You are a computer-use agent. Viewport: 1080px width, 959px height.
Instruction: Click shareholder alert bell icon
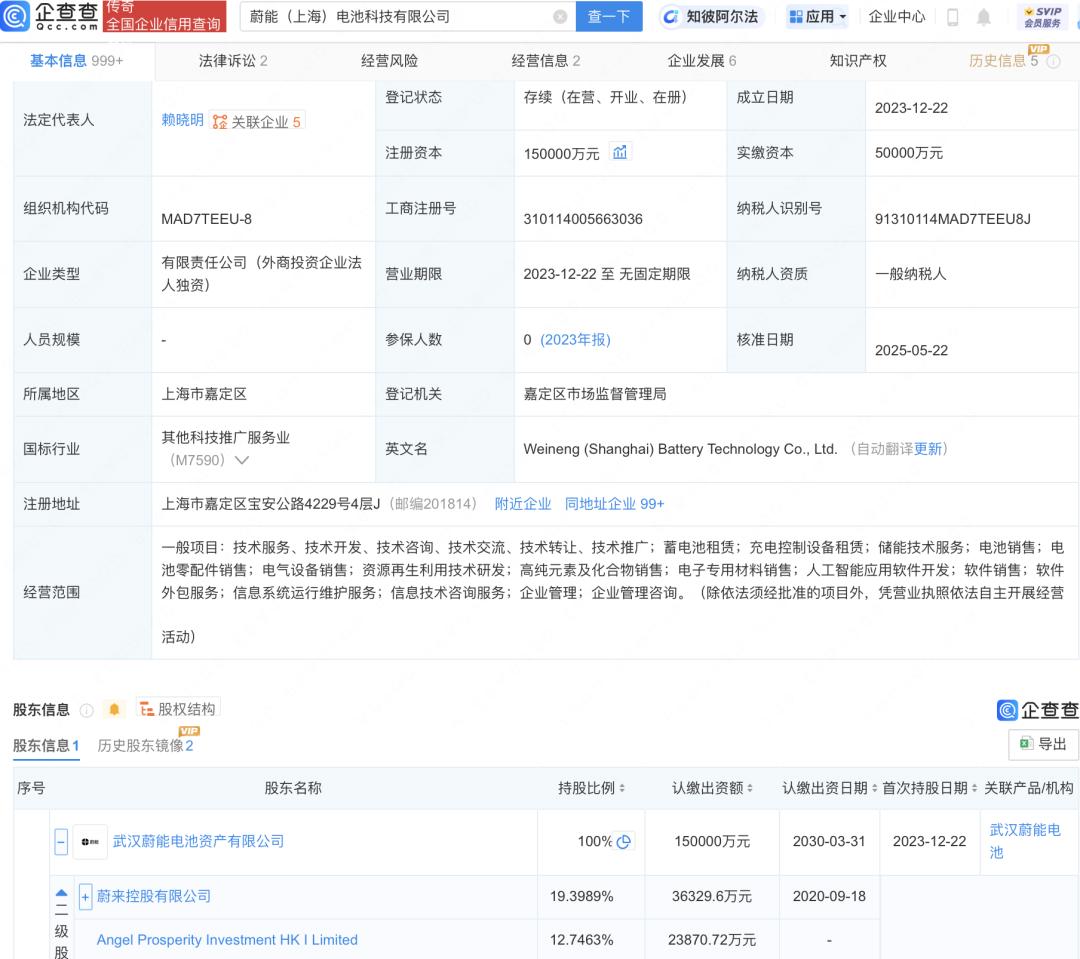(114, 709)
